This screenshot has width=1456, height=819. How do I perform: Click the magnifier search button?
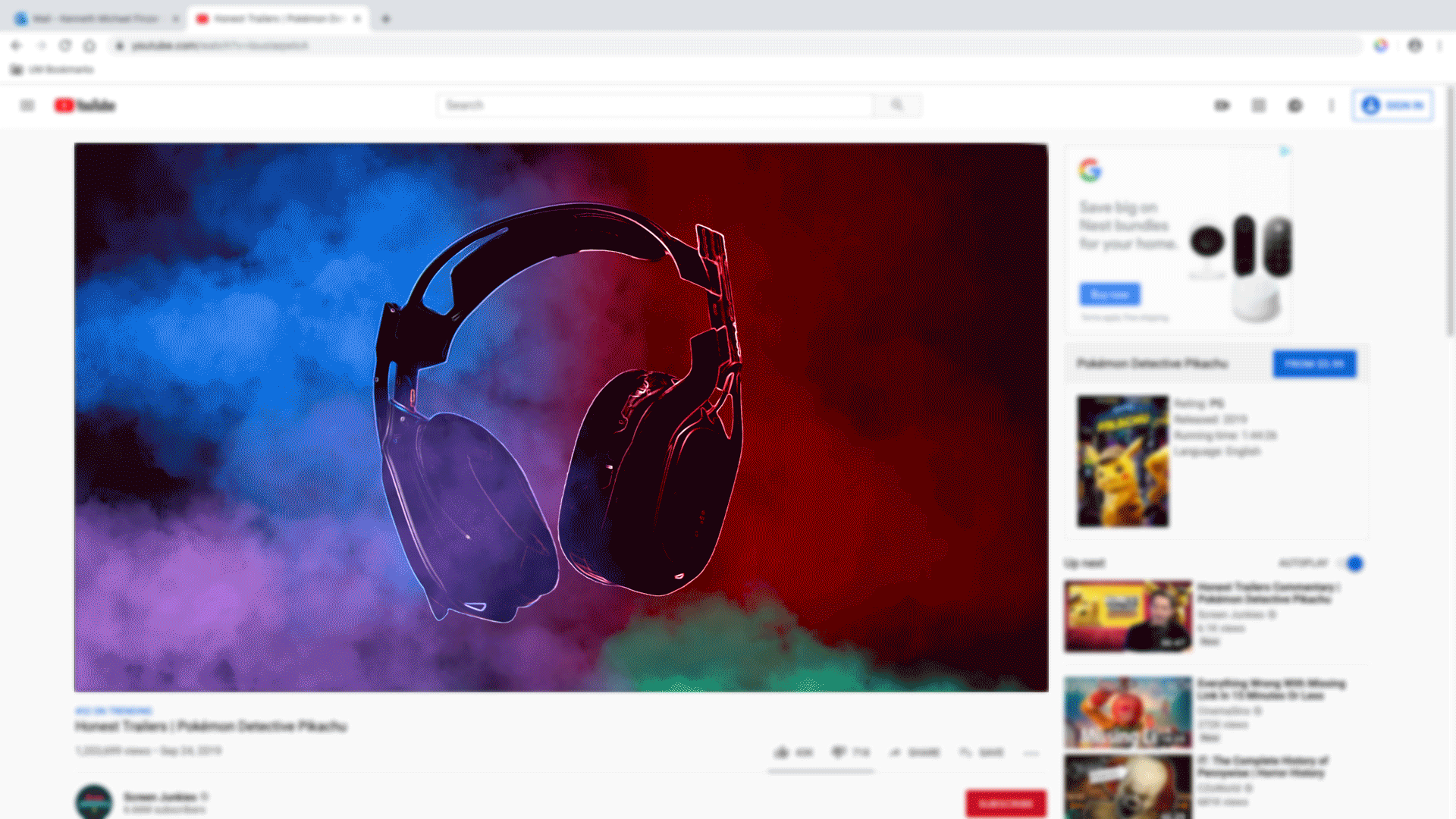(x=897, y=105)
